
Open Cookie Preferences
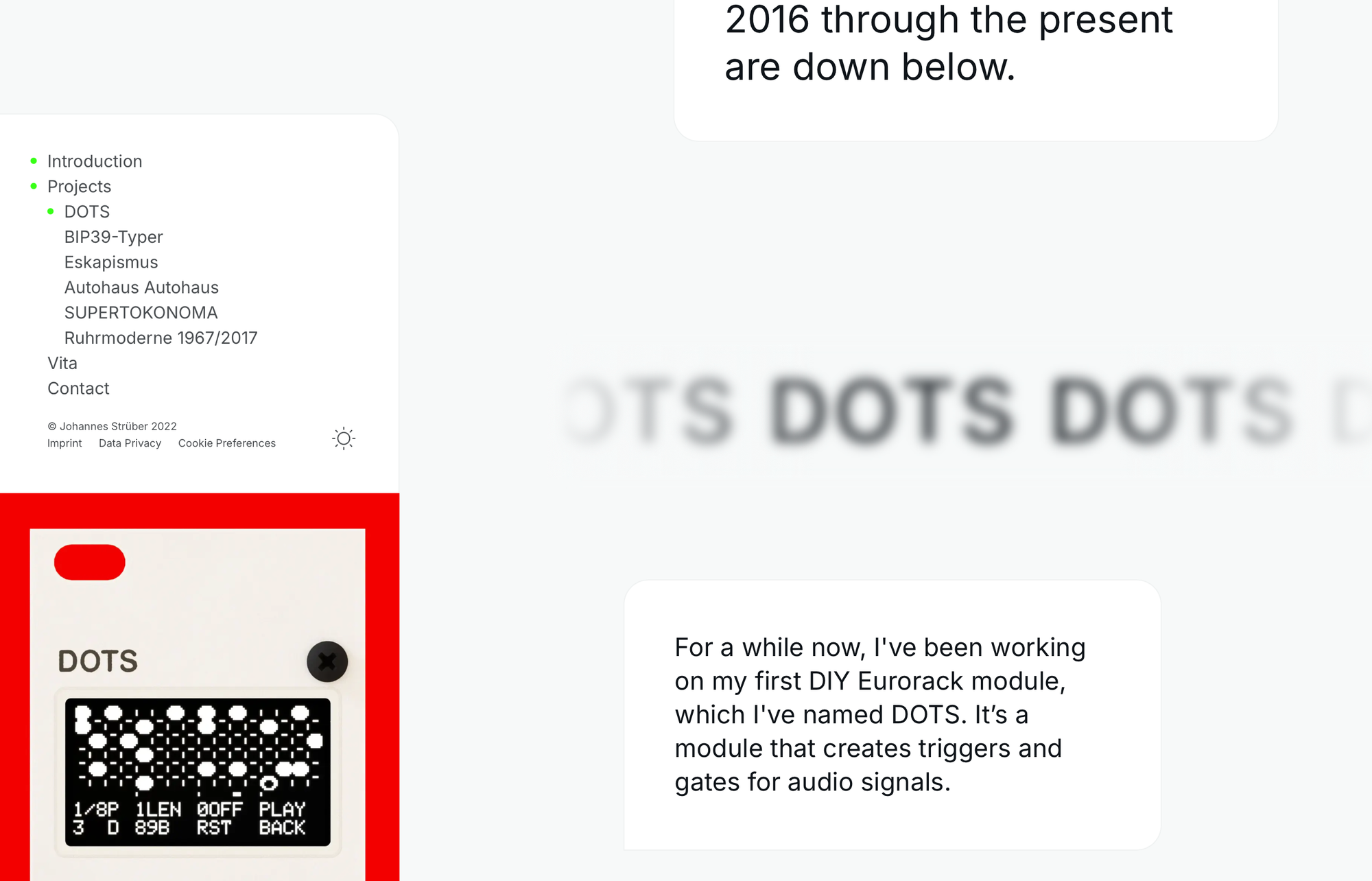[227, 443]
